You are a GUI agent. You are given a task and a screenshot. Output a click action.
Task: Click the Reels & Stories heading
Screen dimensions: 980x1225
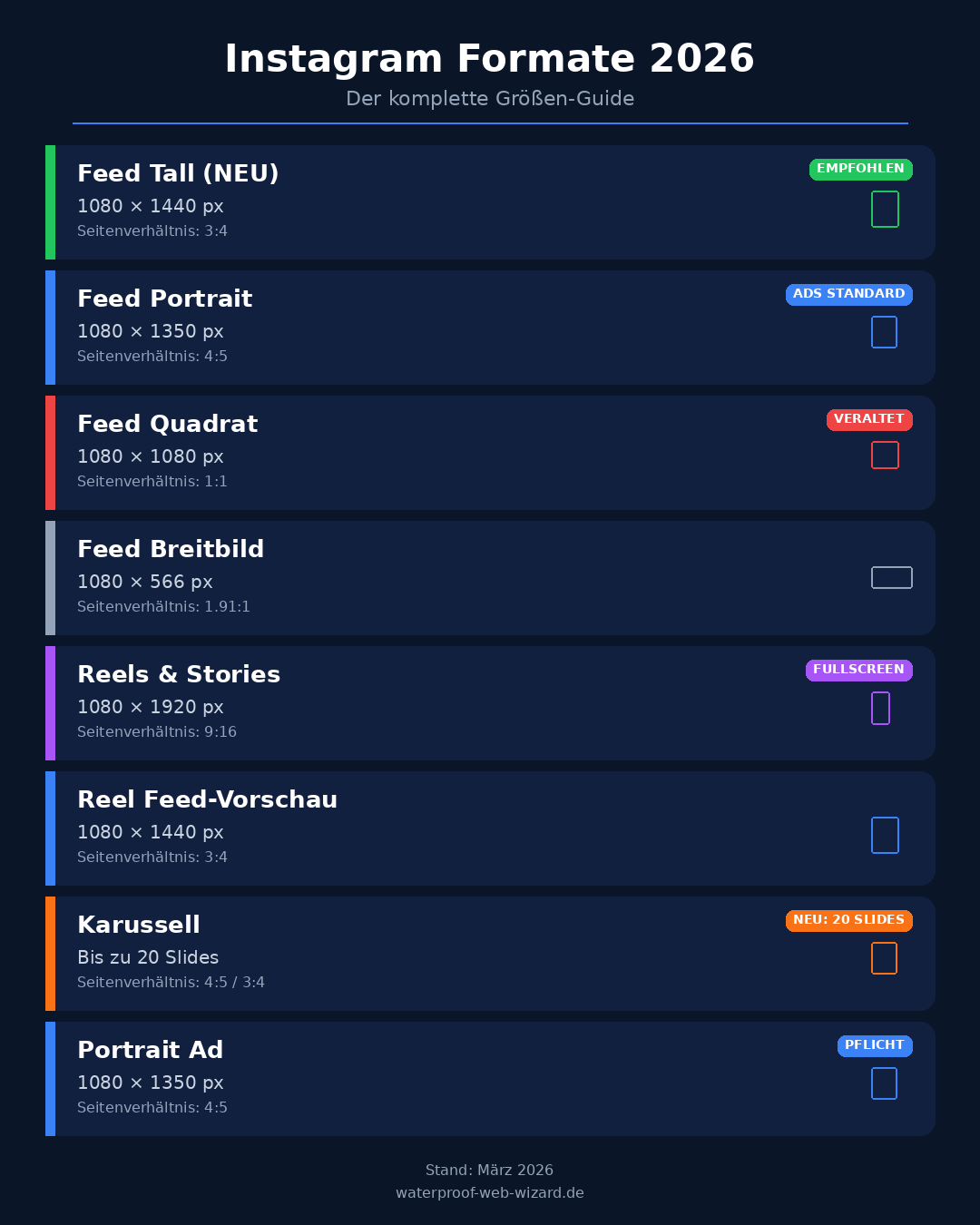[179, 674]
